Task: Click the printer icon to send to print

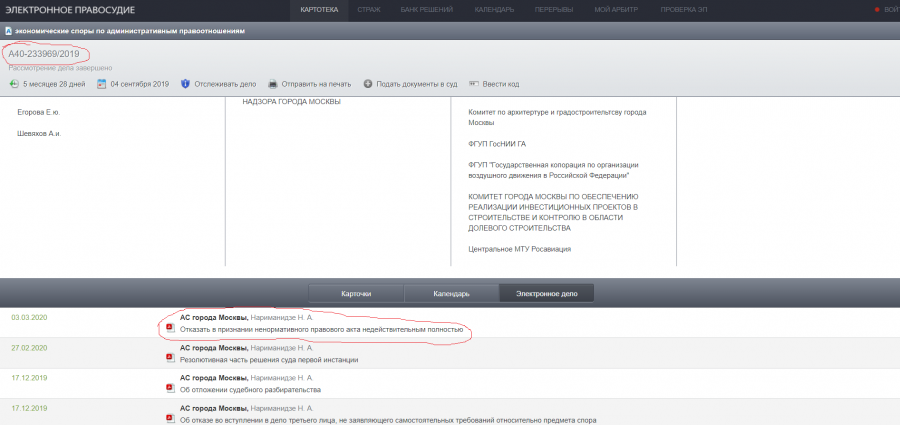Action: pyautogui.click(x=273, y=84)
